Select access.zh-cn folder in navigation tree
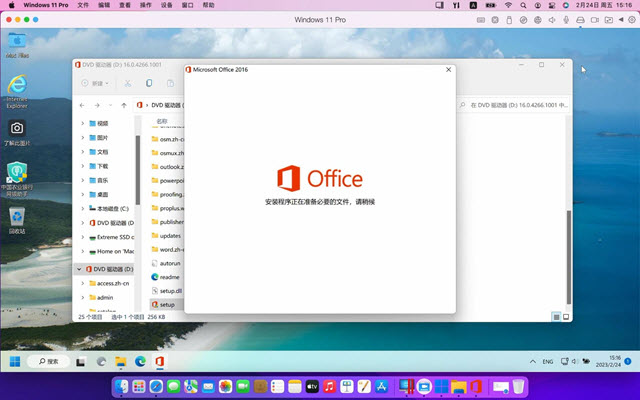640x400 pixels. 109,283
